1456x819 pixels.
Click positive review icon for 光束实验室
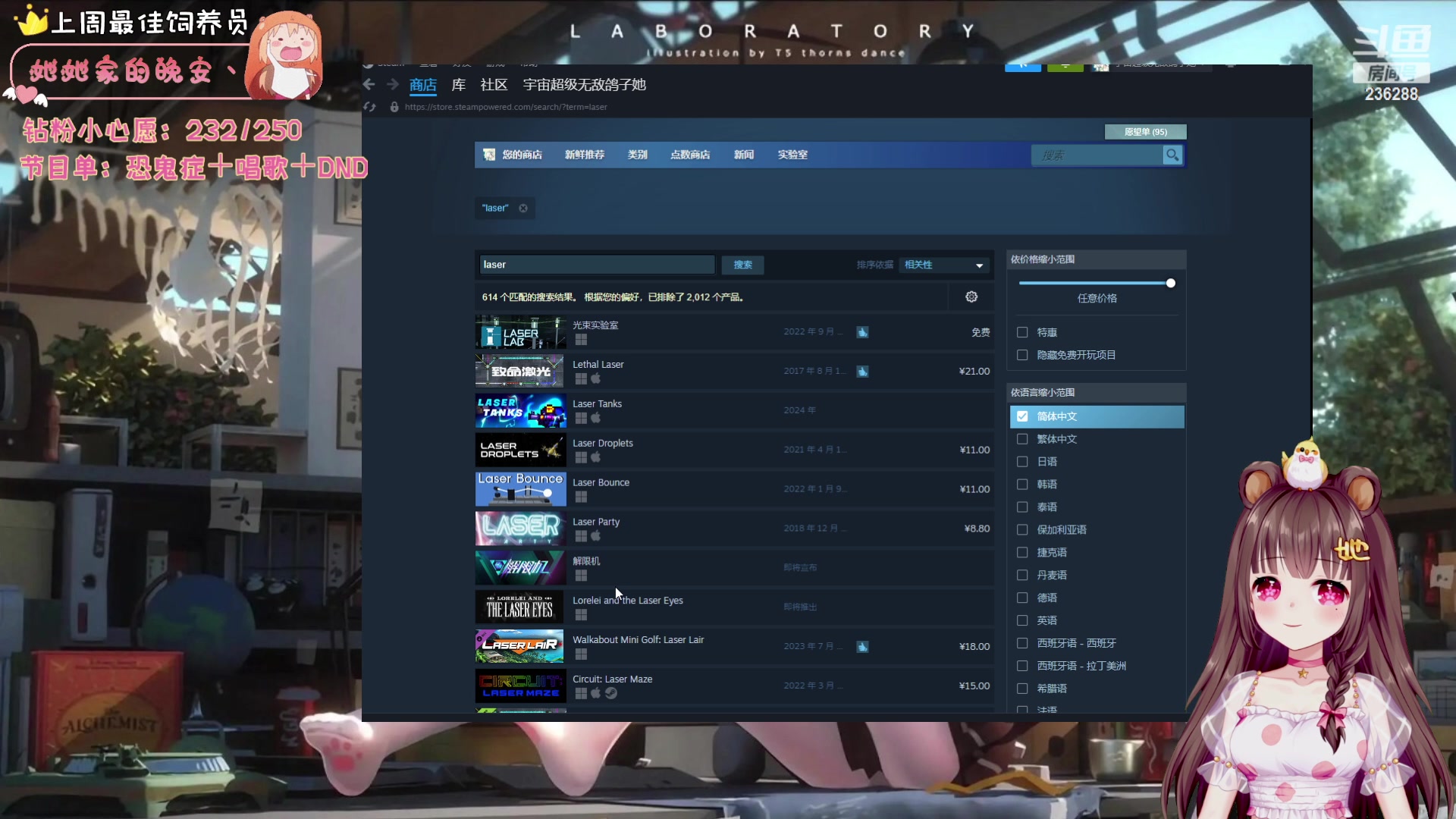coord(862,332)
